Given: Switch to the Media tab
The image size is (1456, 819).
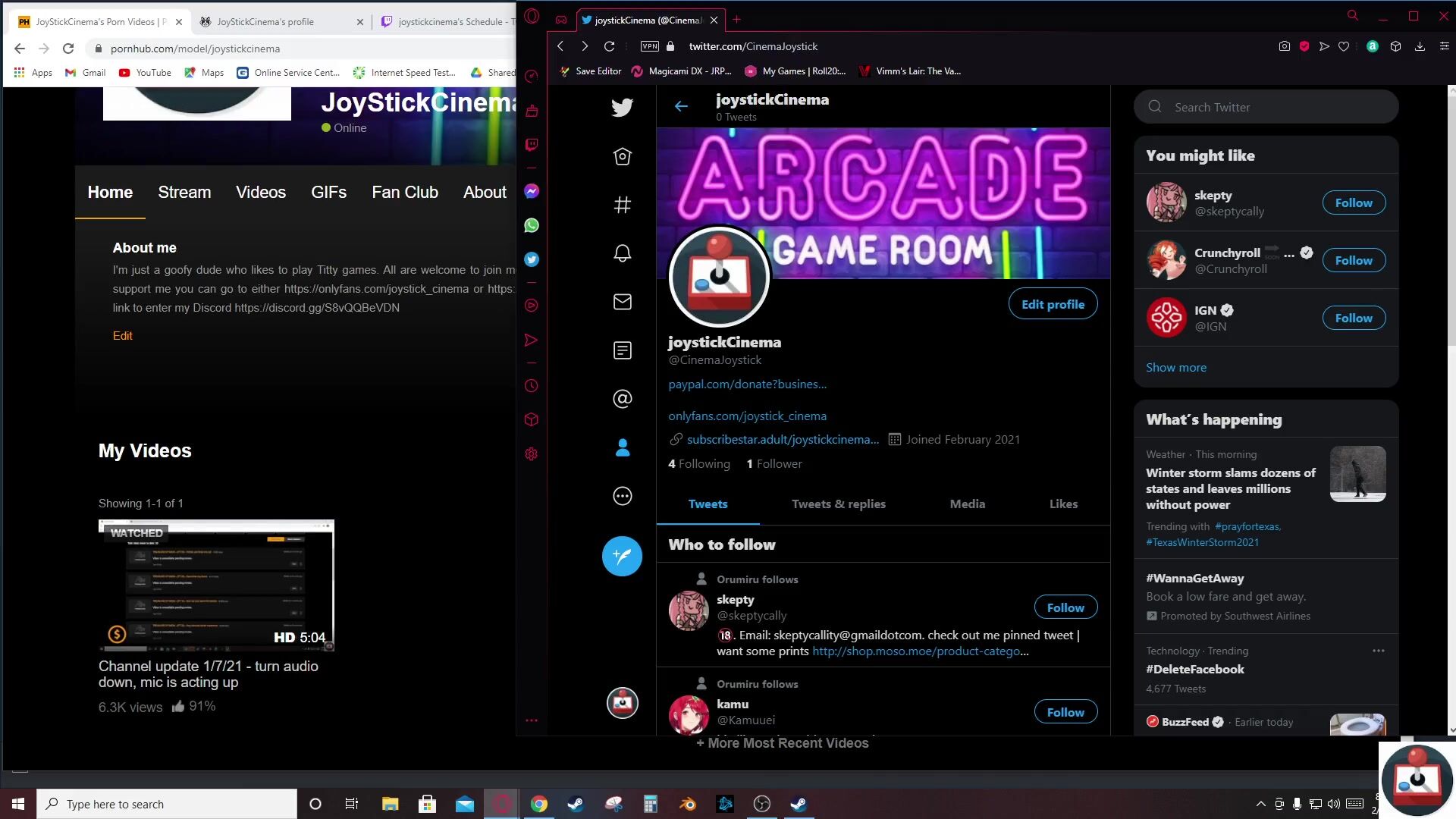Looking at the screenshot, I should [967, 504].
